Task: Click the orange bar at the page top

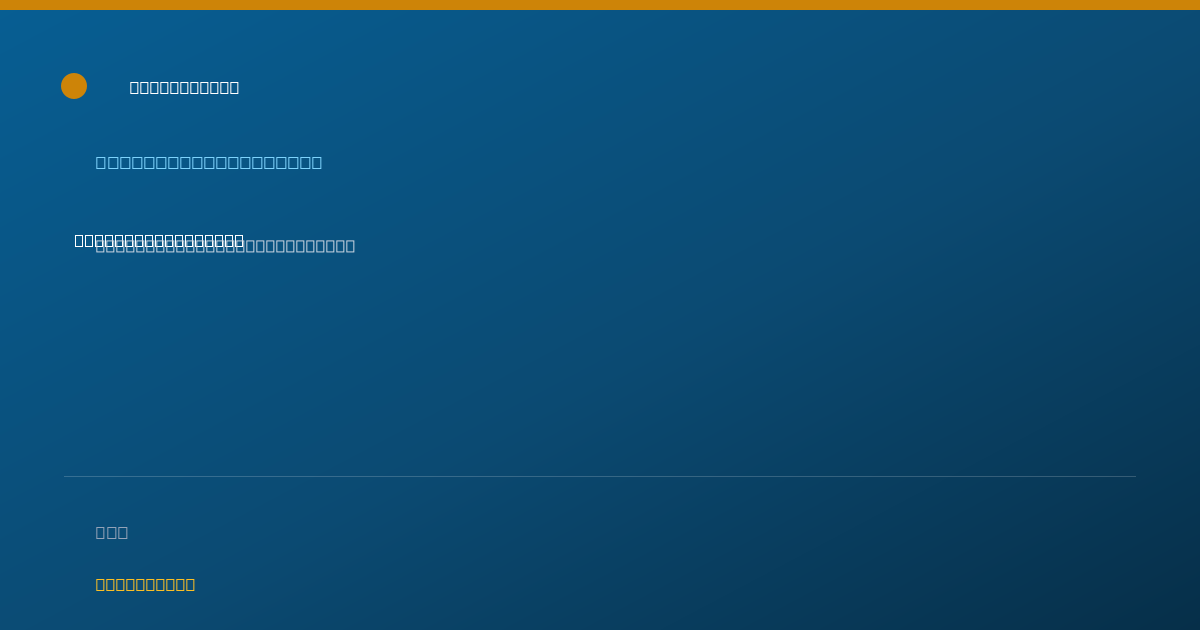Action: coord(600,5)
